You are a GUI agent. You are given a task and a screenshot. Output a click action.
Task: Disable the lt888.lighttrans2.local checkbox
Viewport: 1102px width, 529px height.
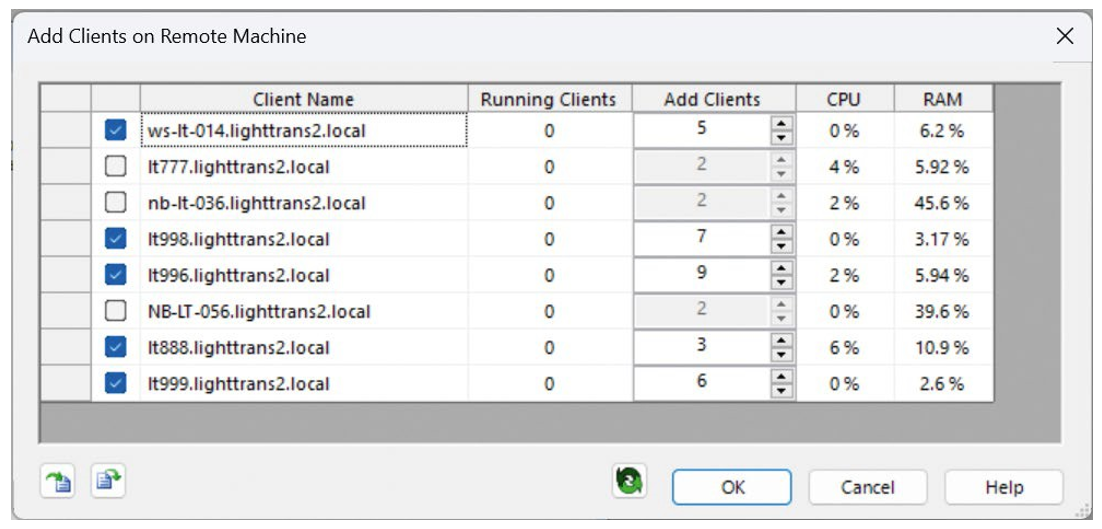115,347
